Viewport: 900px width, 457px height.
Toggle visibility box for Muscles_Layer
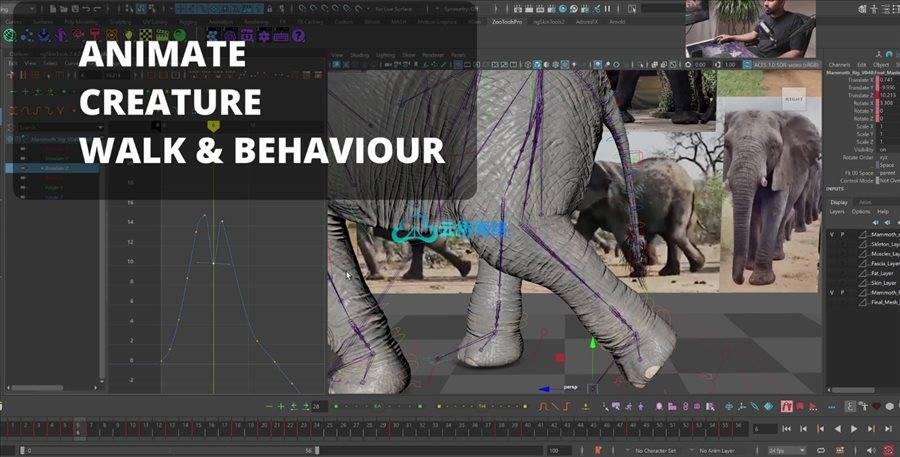(832, 254)
